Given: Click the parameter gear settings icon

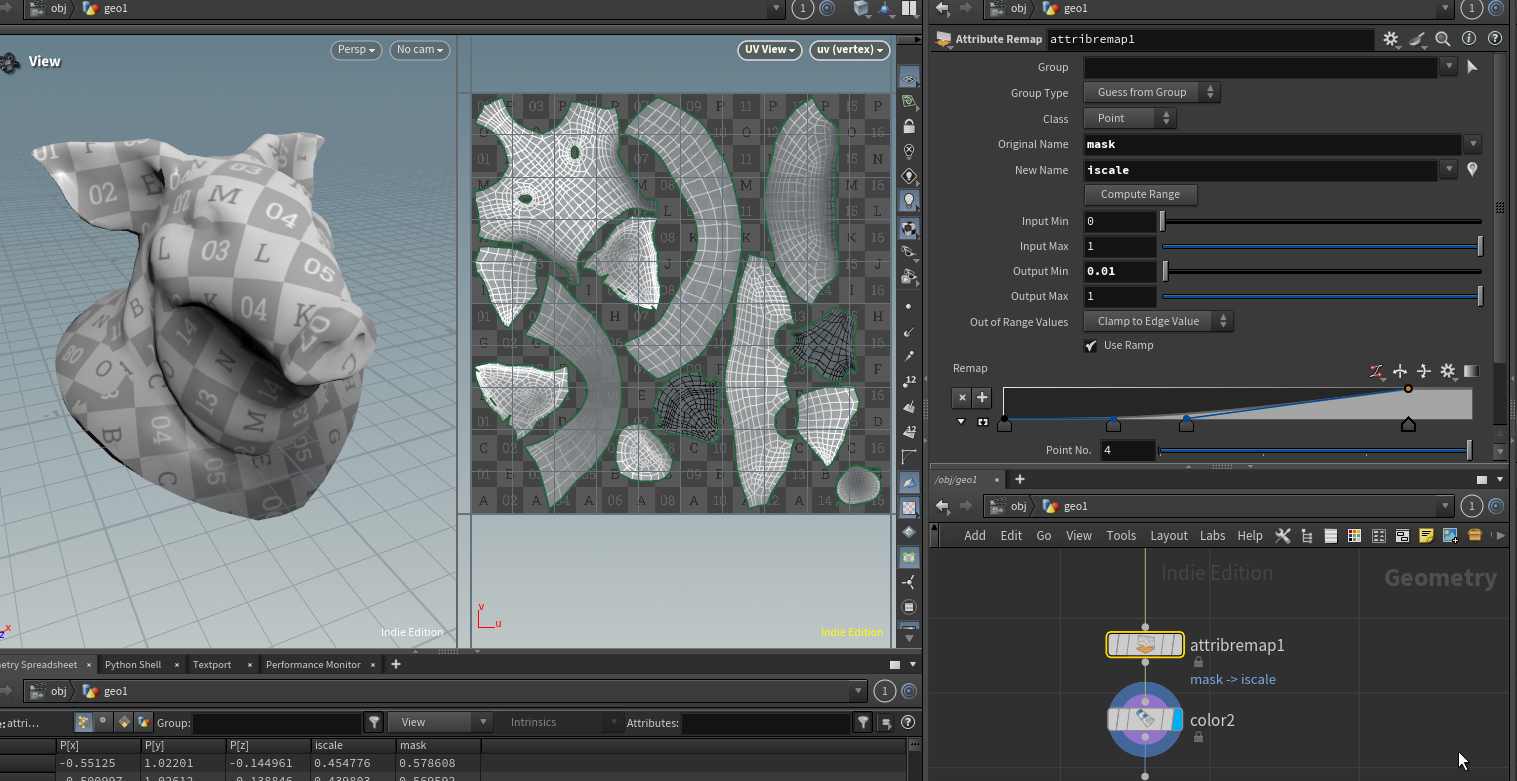Looking at the screenshot, I should (1390, 39).
